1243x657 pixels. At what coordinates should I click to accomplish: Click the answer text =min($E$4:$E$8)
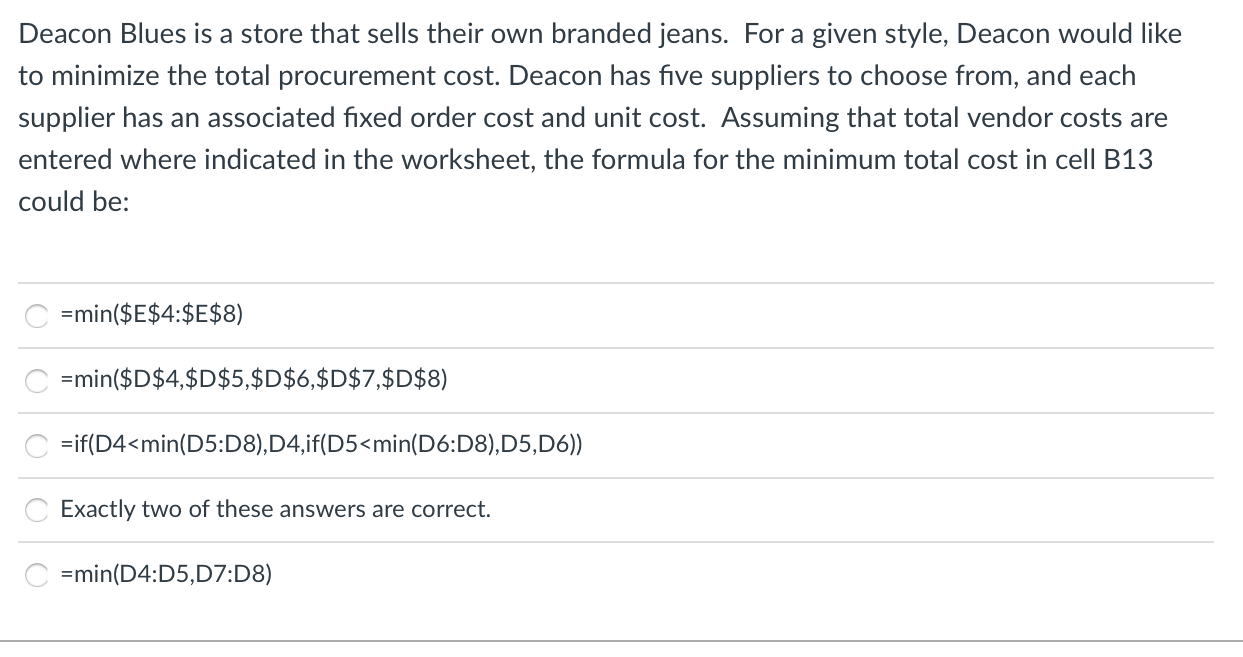pos(151,315)
